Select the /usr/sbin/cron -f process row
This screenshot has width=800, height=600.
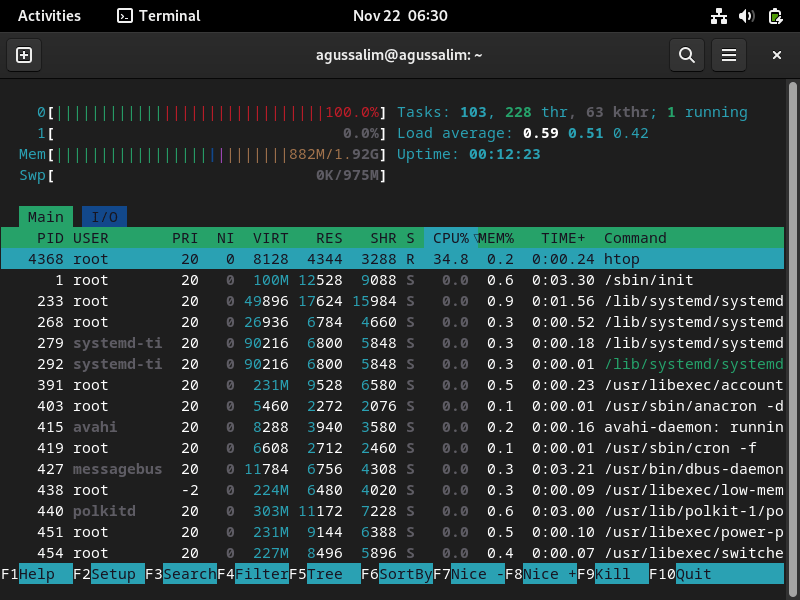pos(392,448)
